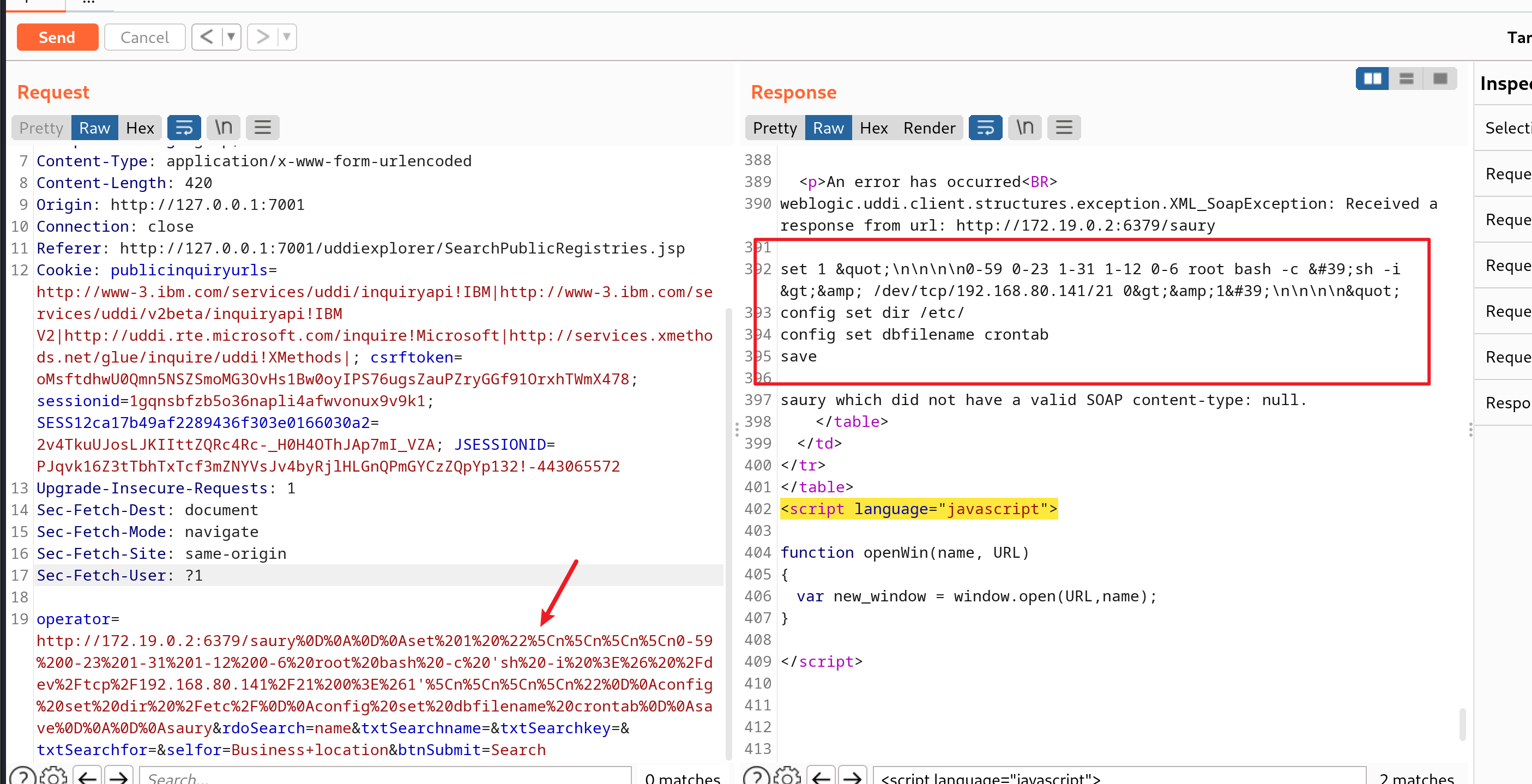Click the operator parameter name
Screen dimensions: 1532x784
point(73,619)
